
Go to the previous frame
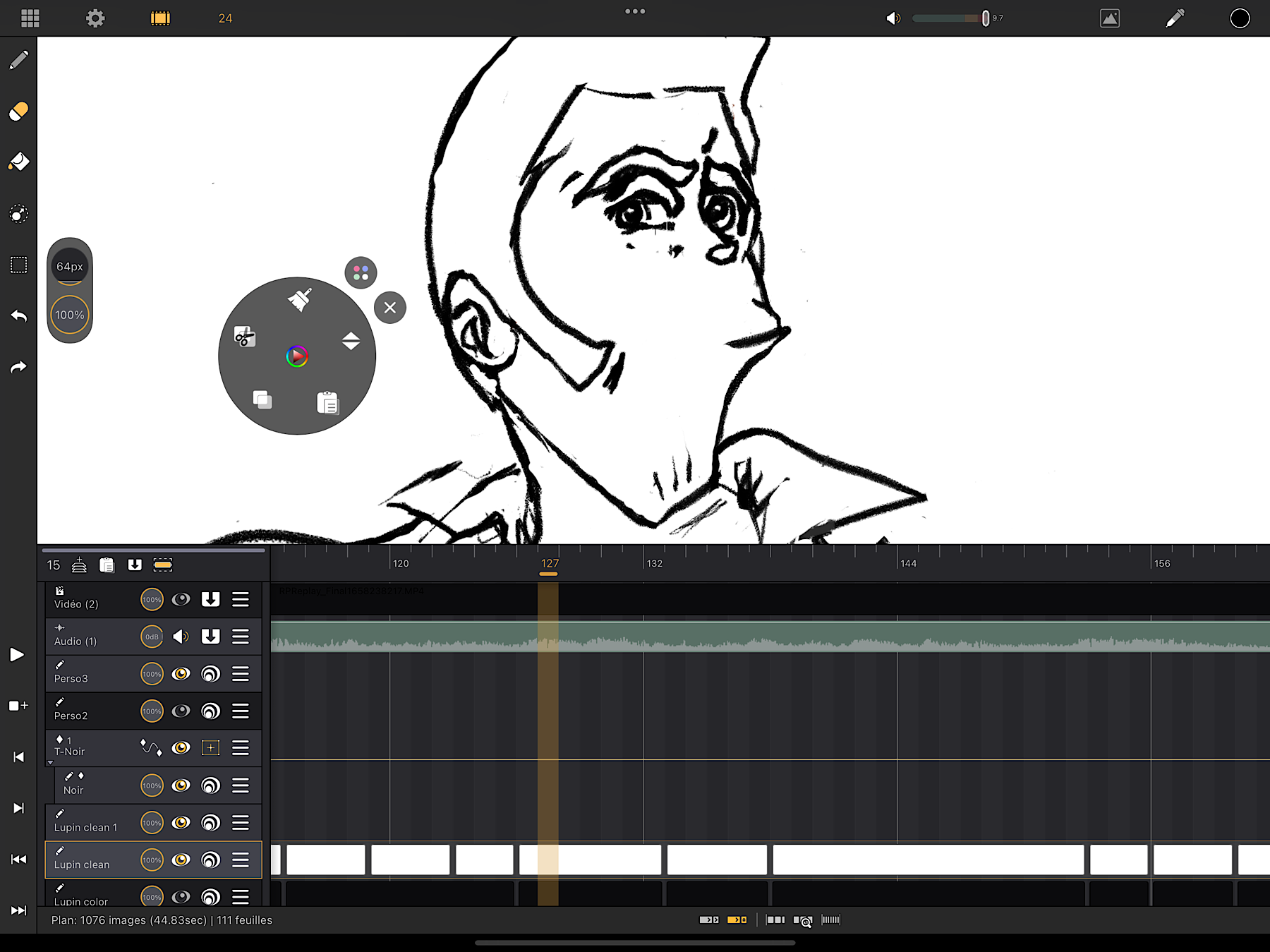[x=18, y=757]
